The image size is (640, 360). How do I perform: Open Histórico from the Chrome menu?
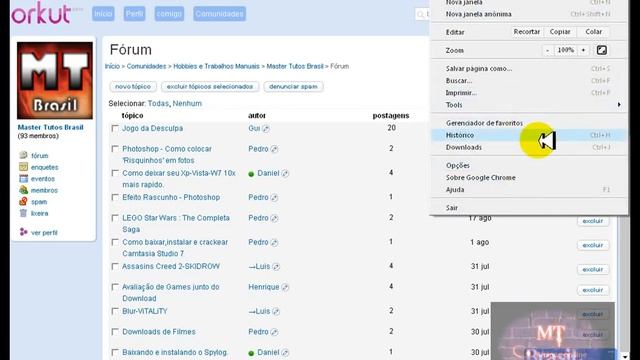[x=529, y=135]
